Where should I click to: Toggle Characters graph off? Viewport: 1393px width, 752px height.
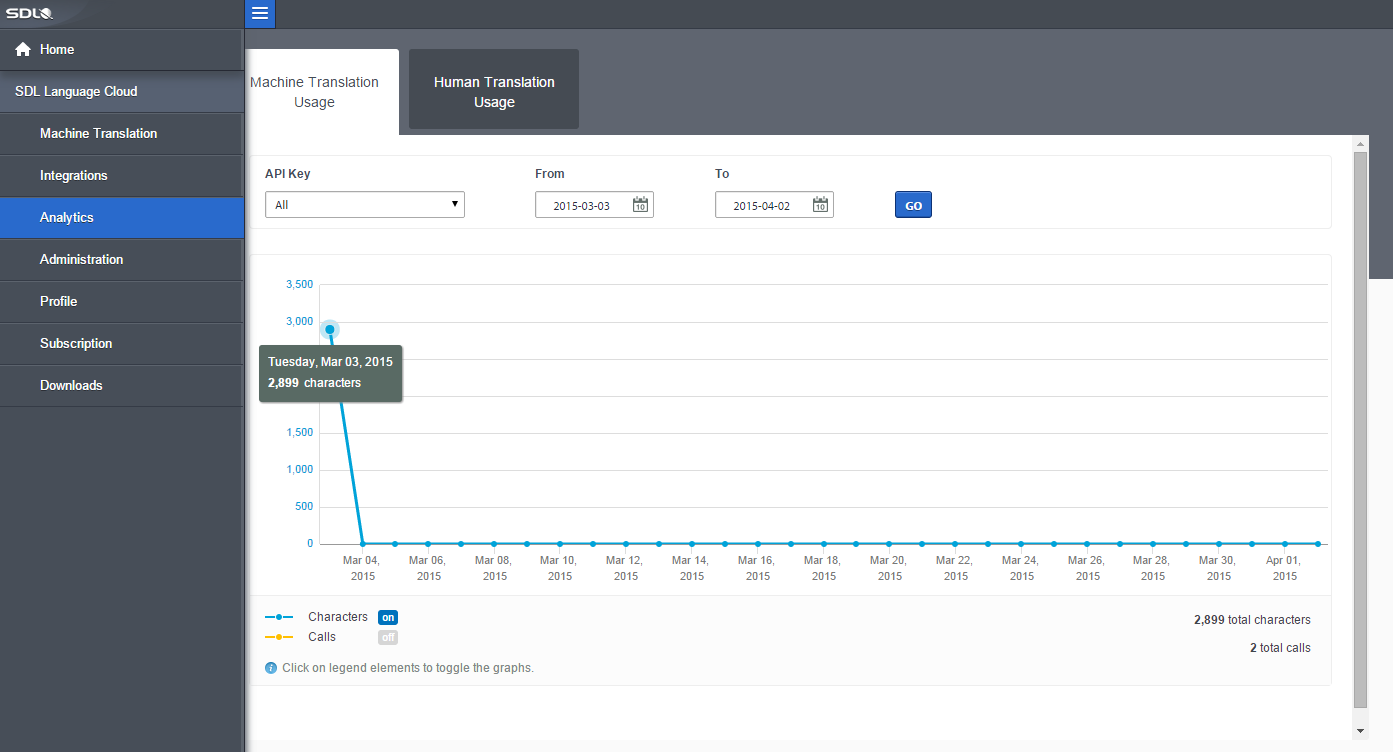[388, 617]
